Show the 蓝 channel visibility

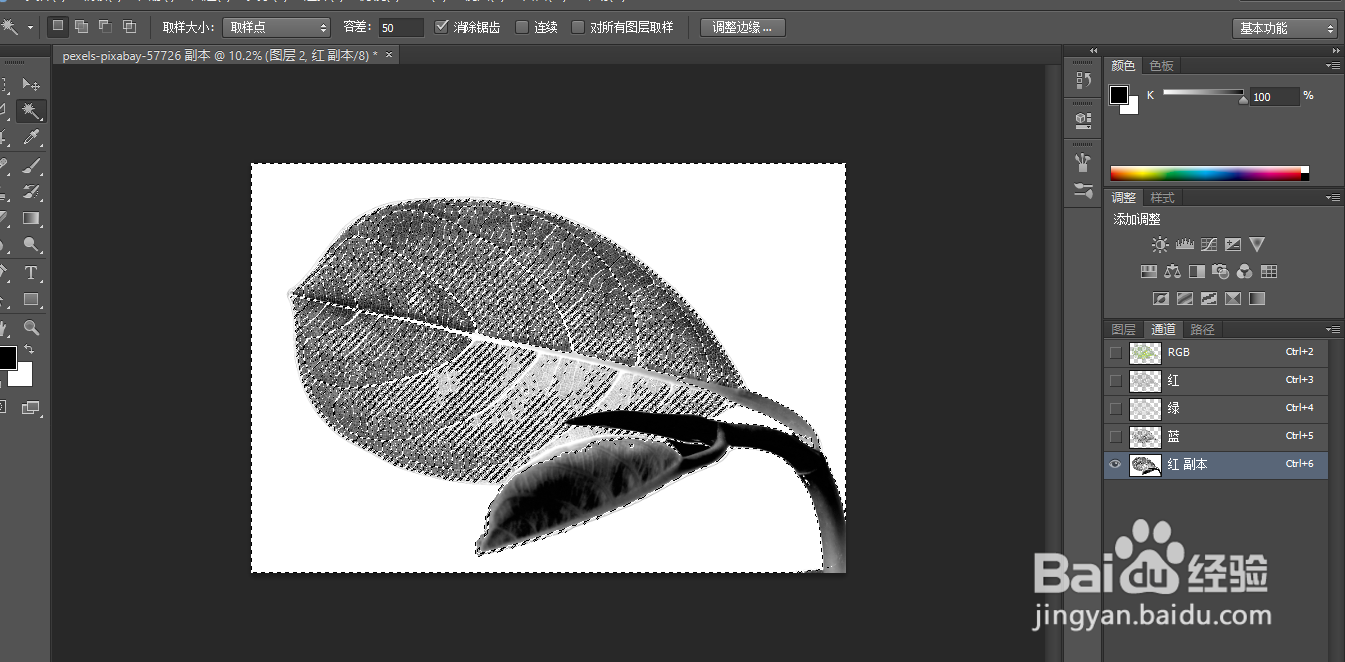coord(1116,436)
